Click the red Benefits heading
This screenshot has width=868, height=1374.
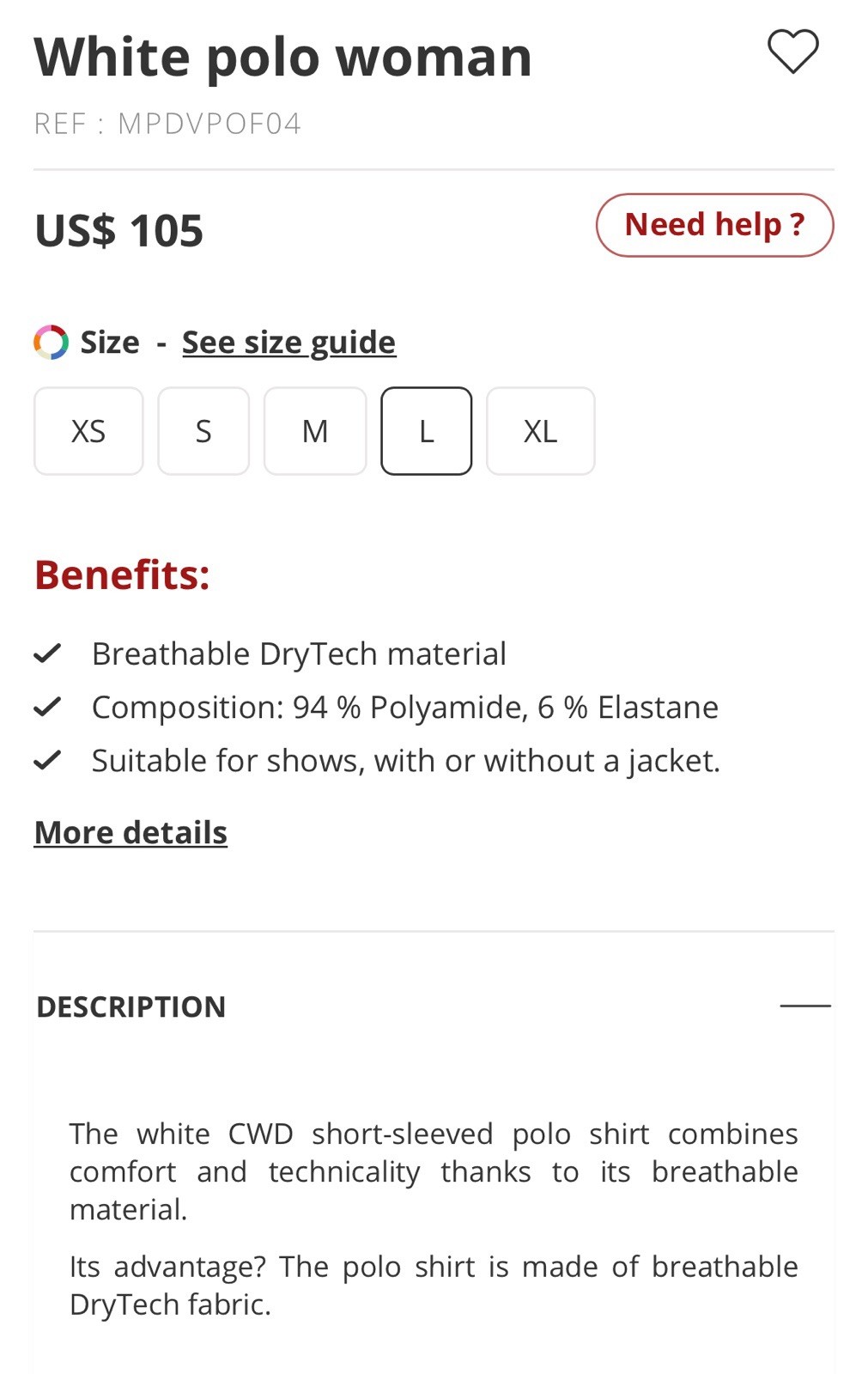[x=122, y=575]
